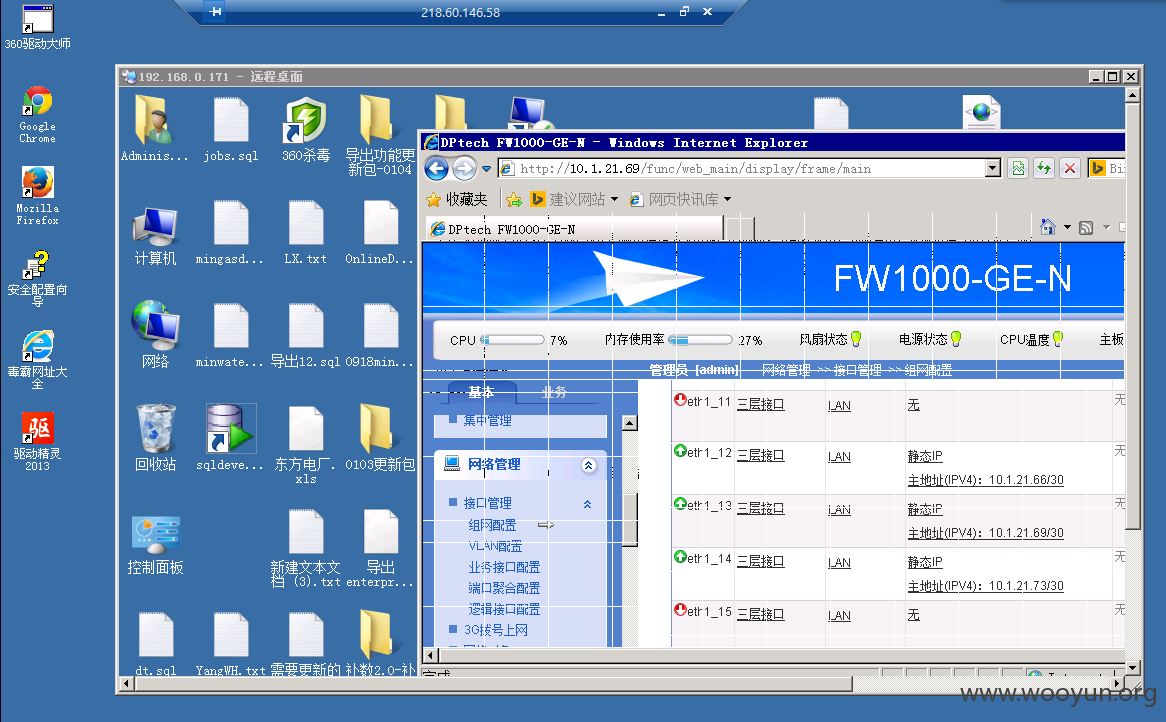The width and height of the screenshot is (1166, 722).
Task: Select the 360杀毒 shortcut in remote desktop
Action: point(306,129)
